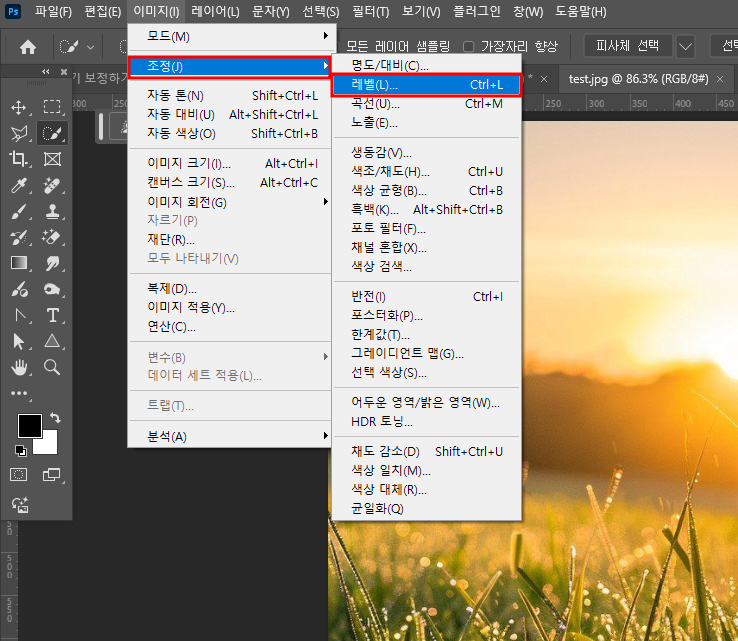738x641 pixels.
Task: Select the Triangle shape tool
Action: point(52,341)
